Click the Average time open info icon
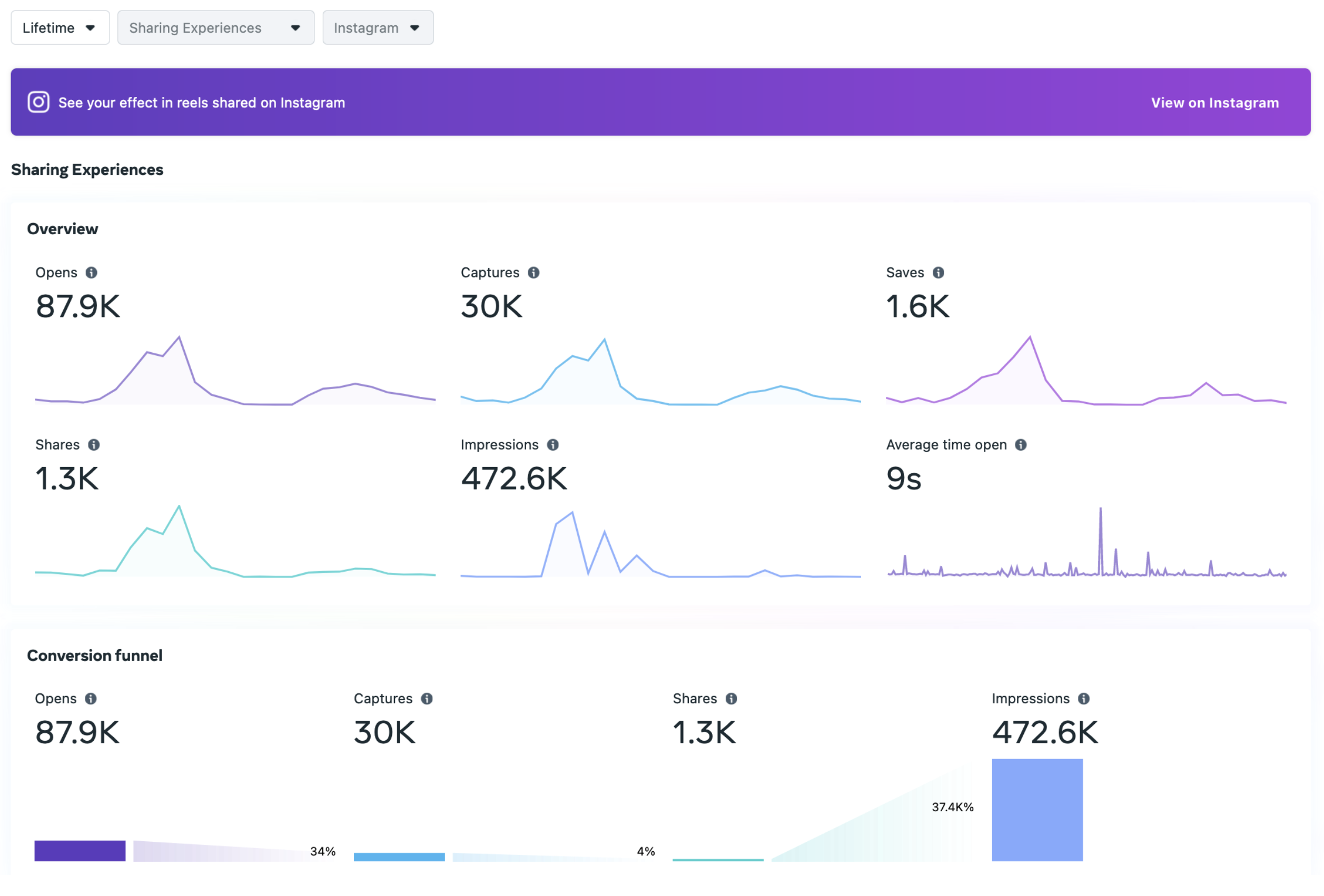Viewport: 1324px width, 896px height. coord(1021,445)
